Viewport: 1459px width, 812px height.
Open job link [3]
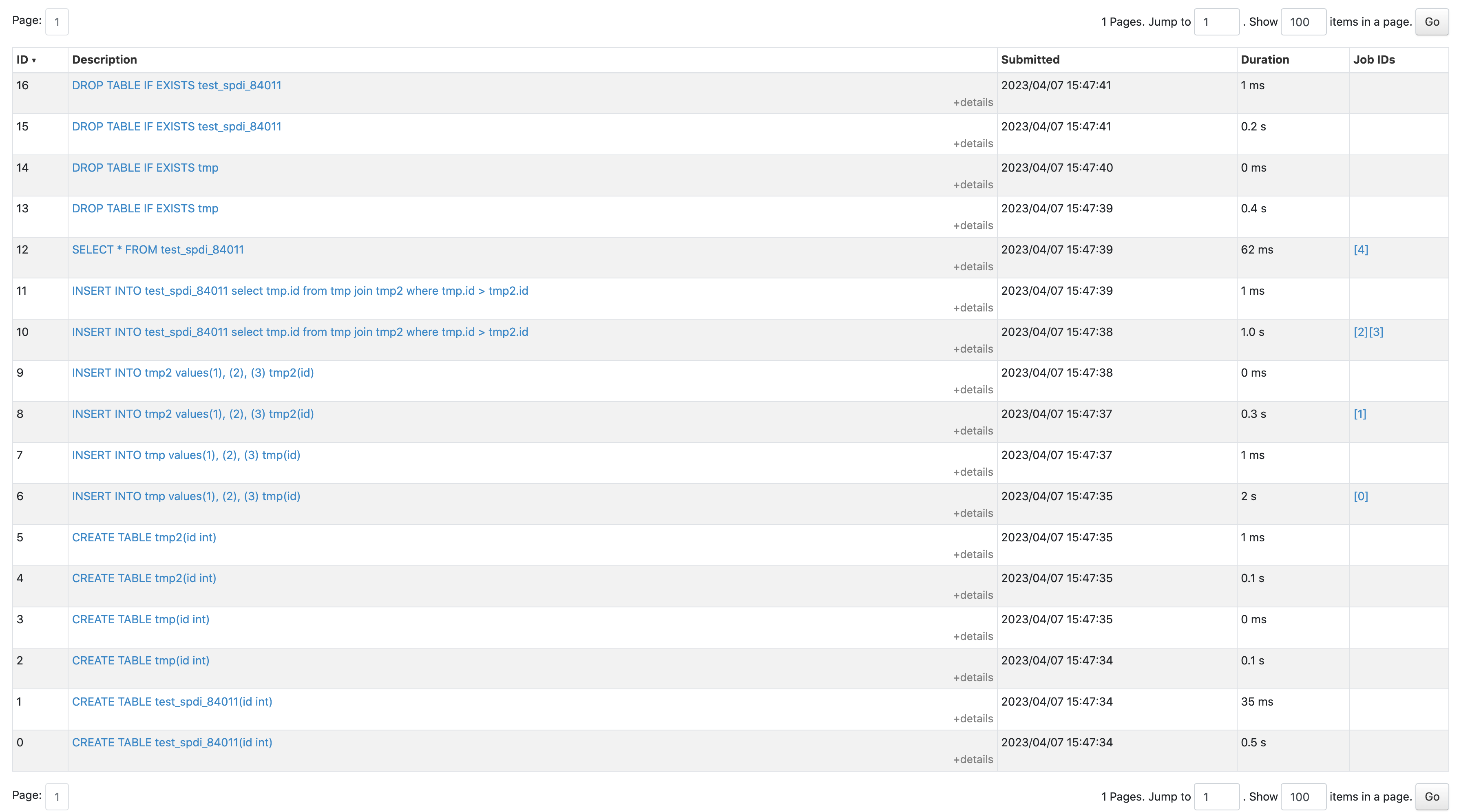(x=1376, y=332)
